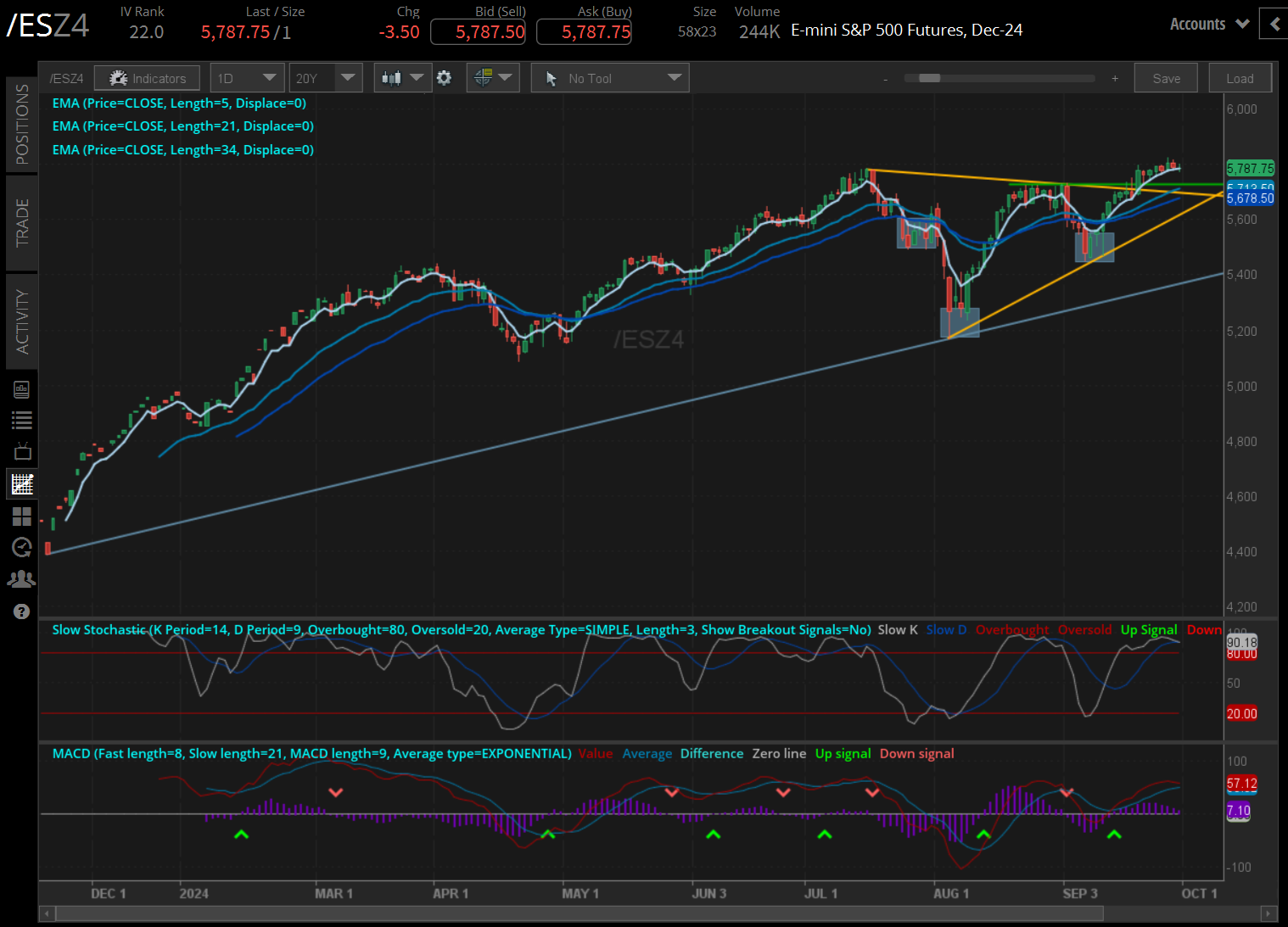
Task: Click the Slow Stochastic study label
Action: coord(462,629)
